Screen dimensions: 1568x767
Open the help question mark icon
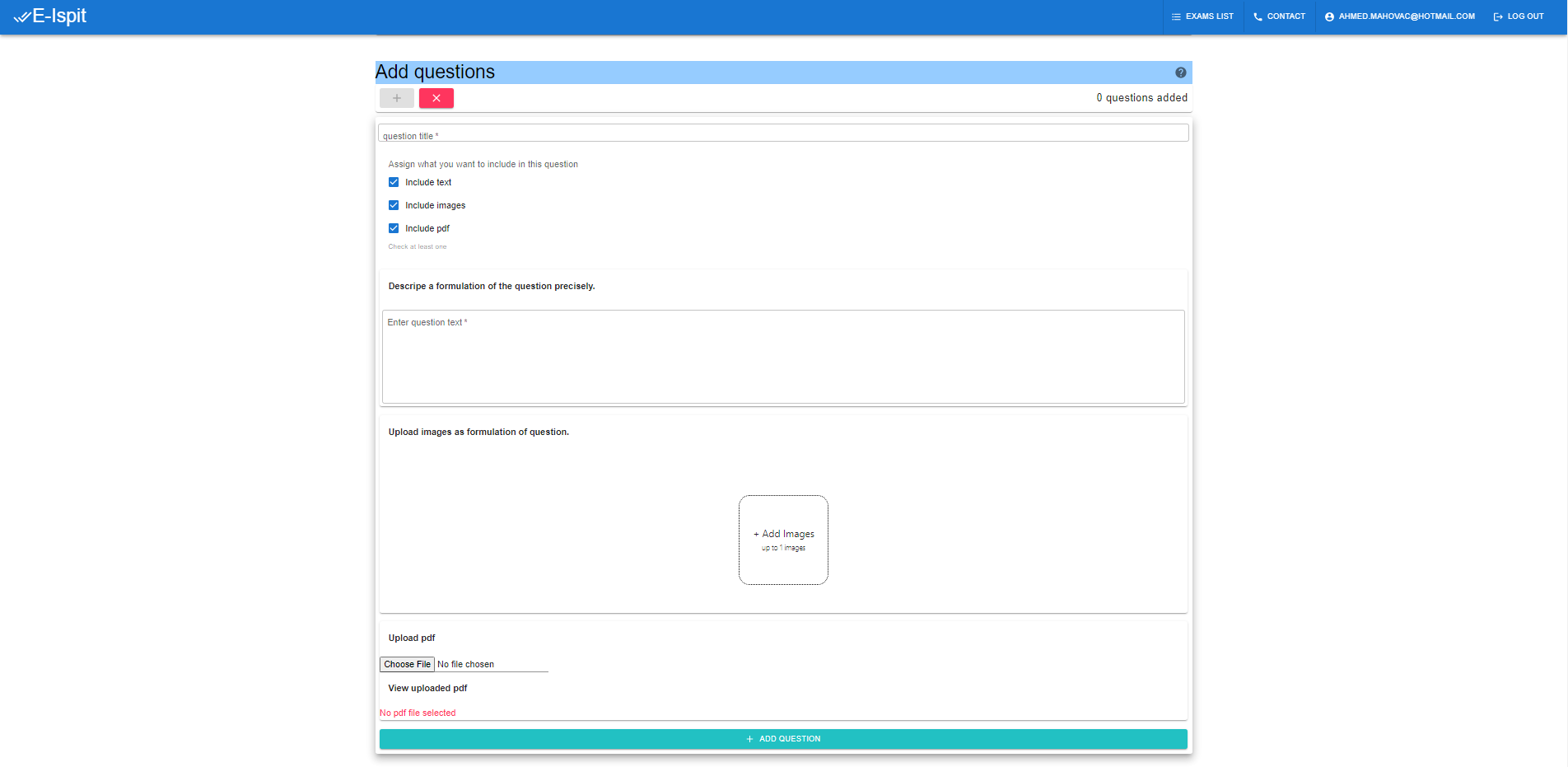pyautogui.click(x=1179, y=72)
